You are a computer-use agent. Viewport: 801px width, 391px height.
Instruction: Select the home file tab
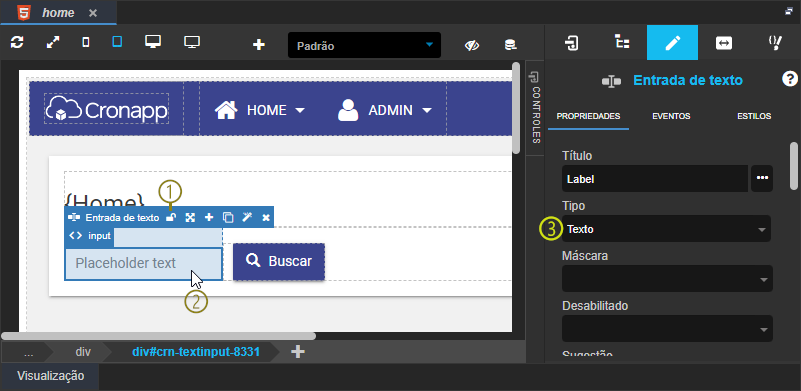click(58, 13)
